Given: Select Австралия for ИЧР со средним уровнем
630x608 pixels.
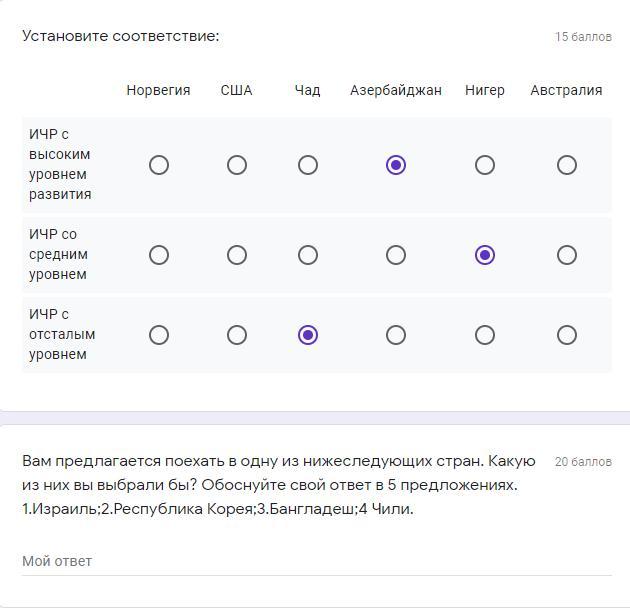Looking at the screenshot, I should click(x=566, y=255).
